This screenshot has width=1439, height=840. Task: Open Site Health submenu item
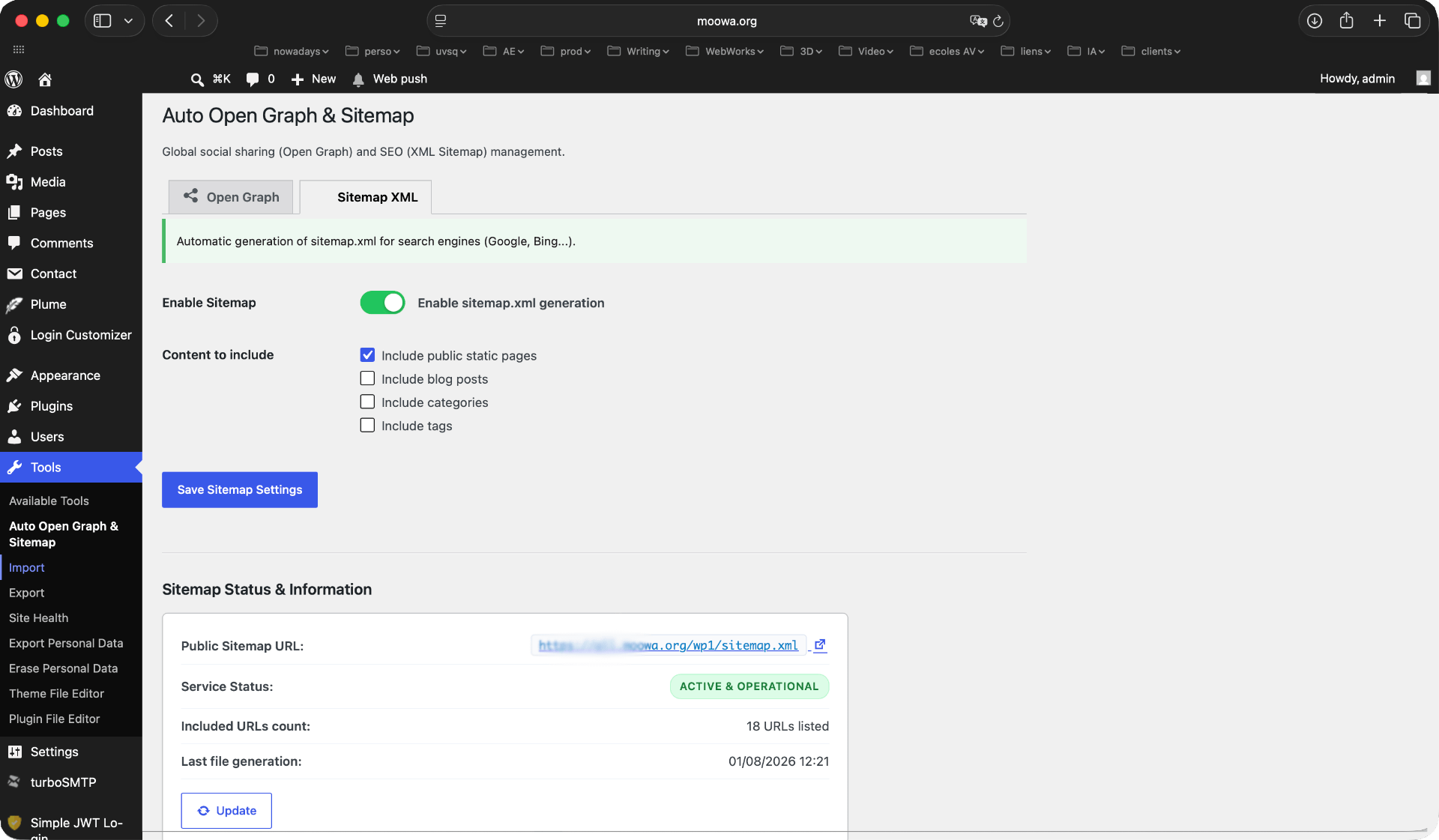click(39, 617)
